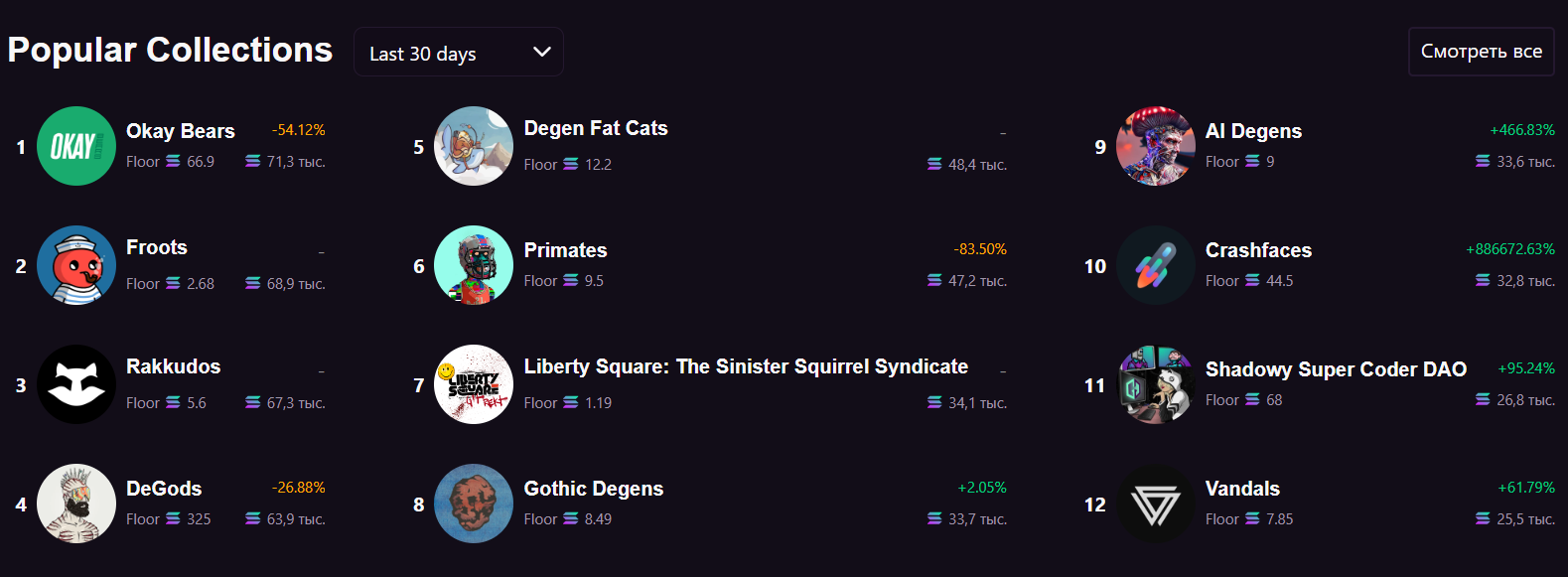Screen dimensions: 1568x577
Task: Select the Primates collection name
Action: [x=565, y=250]
